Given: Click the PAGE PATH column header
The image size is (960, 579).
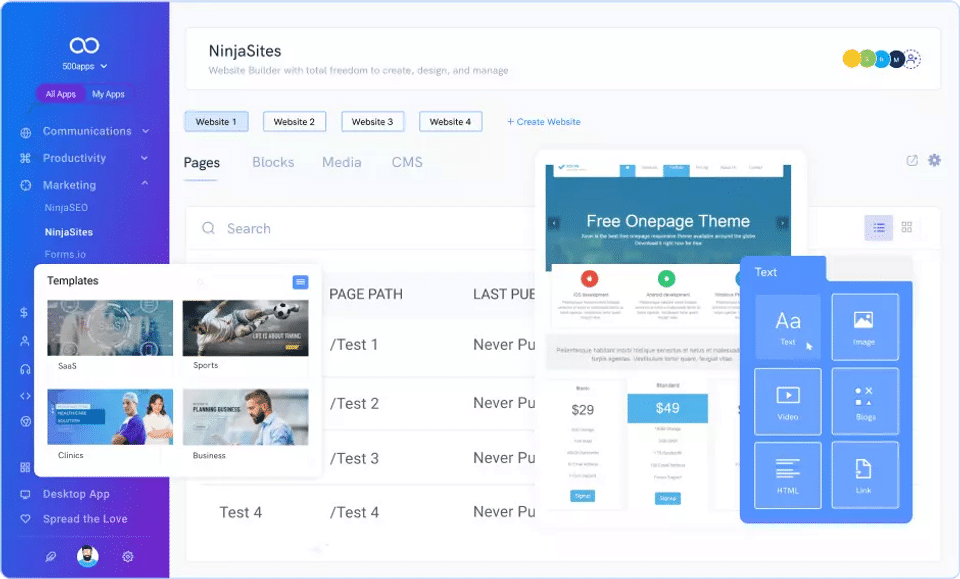Looking at the screenshot, I should click(x=366, y=294).
